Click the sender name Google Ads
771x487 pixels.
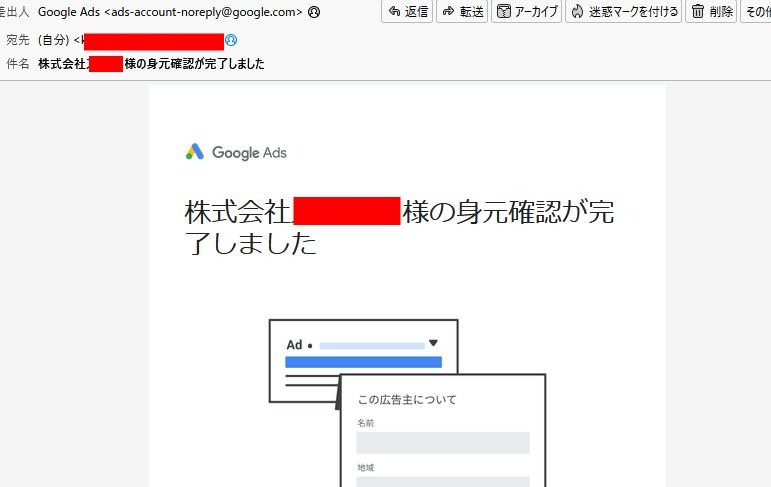69,12
